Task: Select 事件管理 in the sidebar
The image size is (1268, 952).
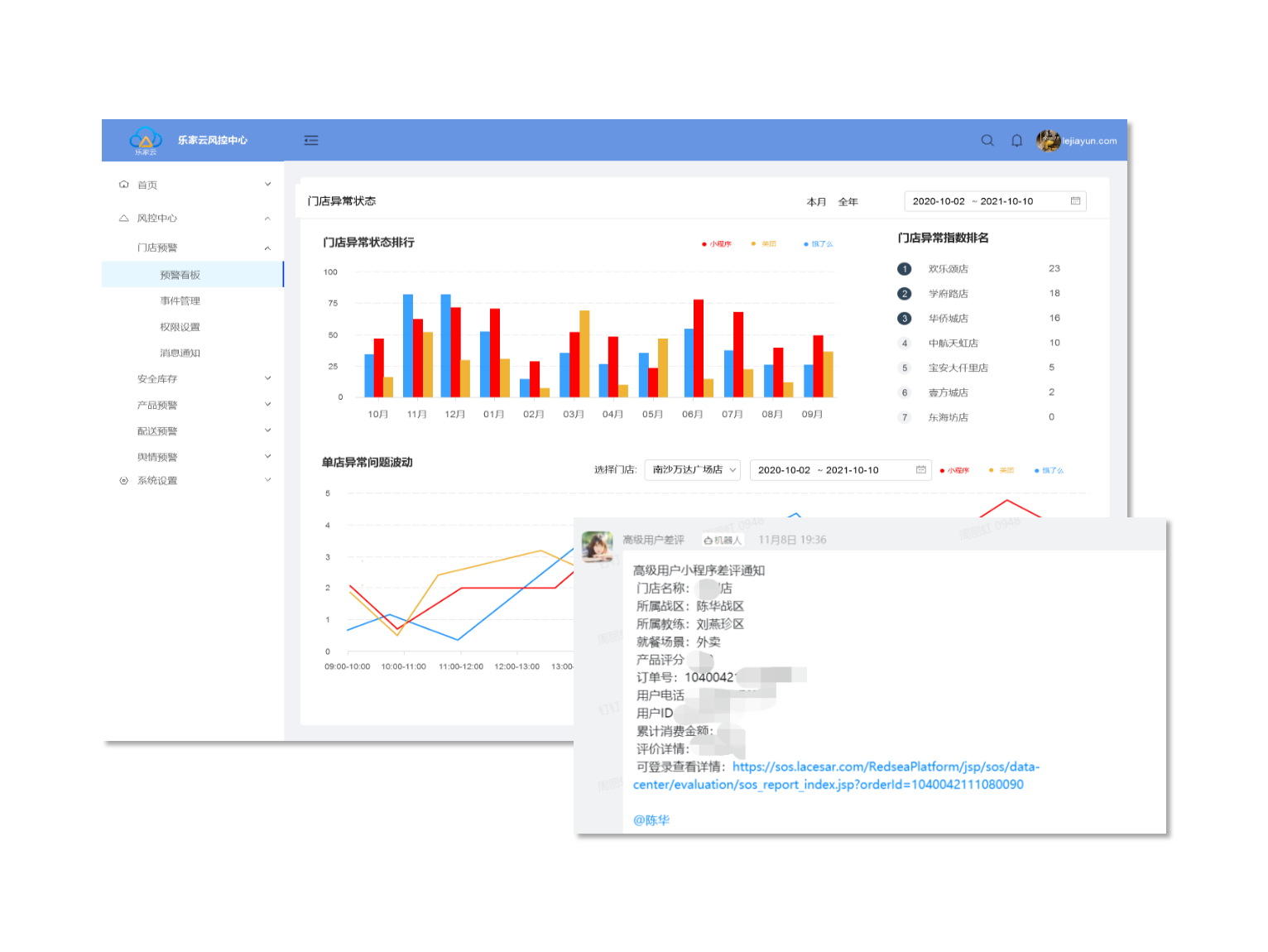Action: (x=180, y=301)
